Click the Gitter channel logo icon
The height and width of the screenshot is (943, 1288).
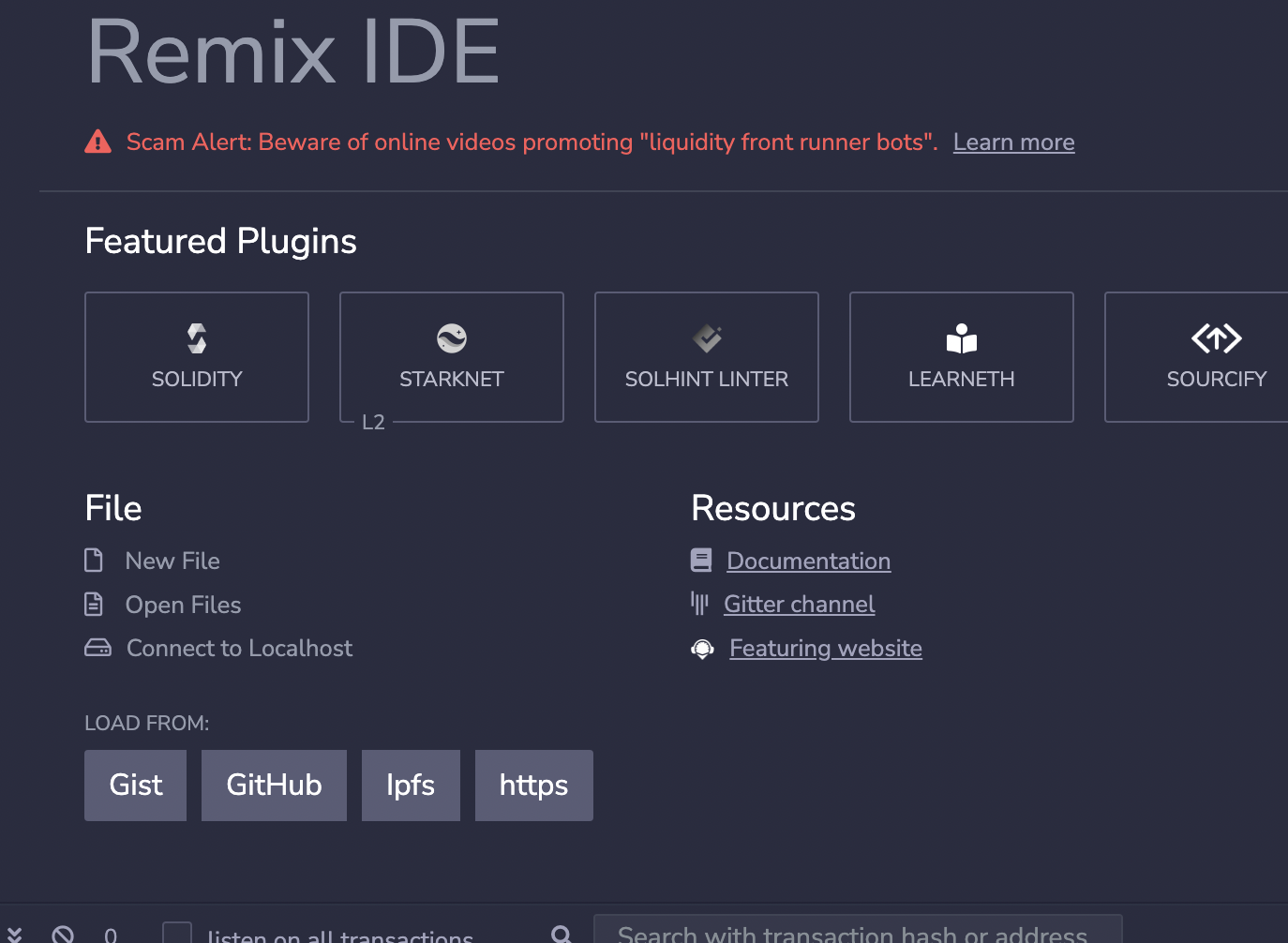tap(699, 604)
